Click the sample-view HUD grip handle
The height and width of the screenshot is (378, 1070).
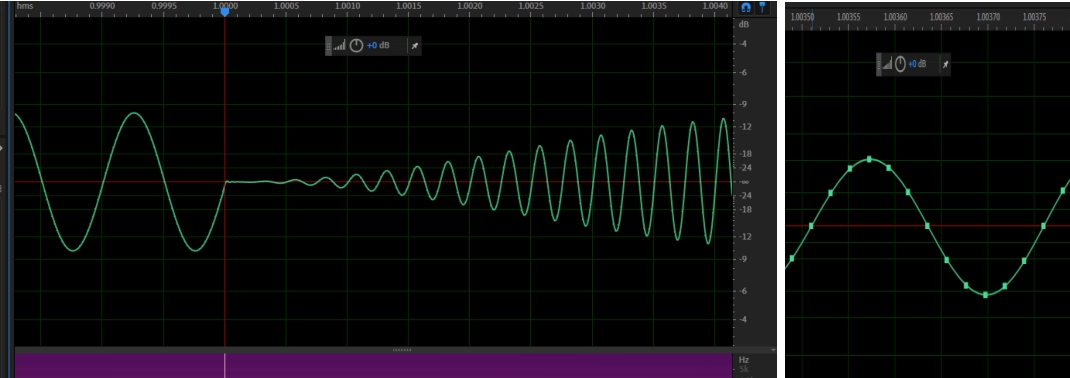[x=879, y=64]
